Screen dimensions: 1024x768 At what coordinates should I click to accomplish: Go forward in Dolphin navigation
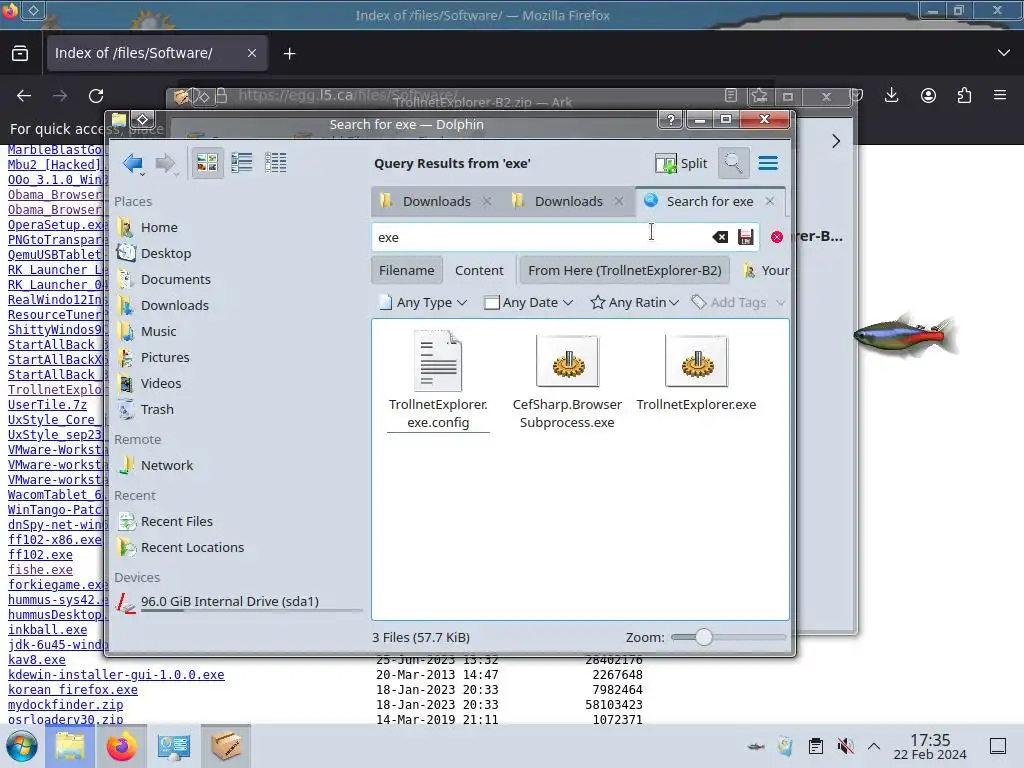[x=165, y=163]
